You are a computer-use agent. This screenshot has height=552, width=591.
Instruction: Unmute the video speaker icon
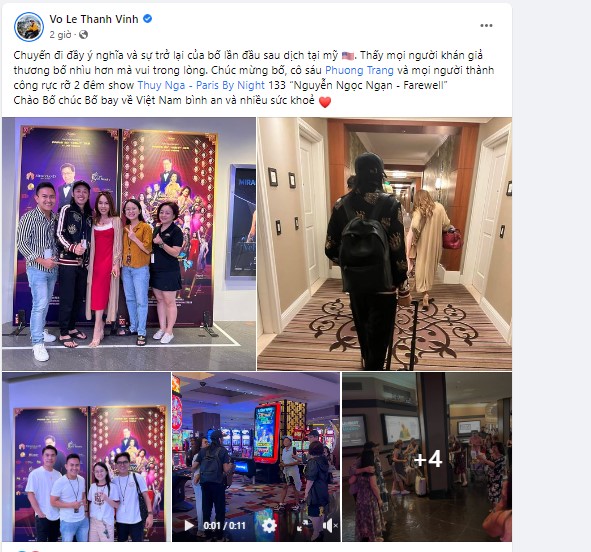(x=330, y=526)
